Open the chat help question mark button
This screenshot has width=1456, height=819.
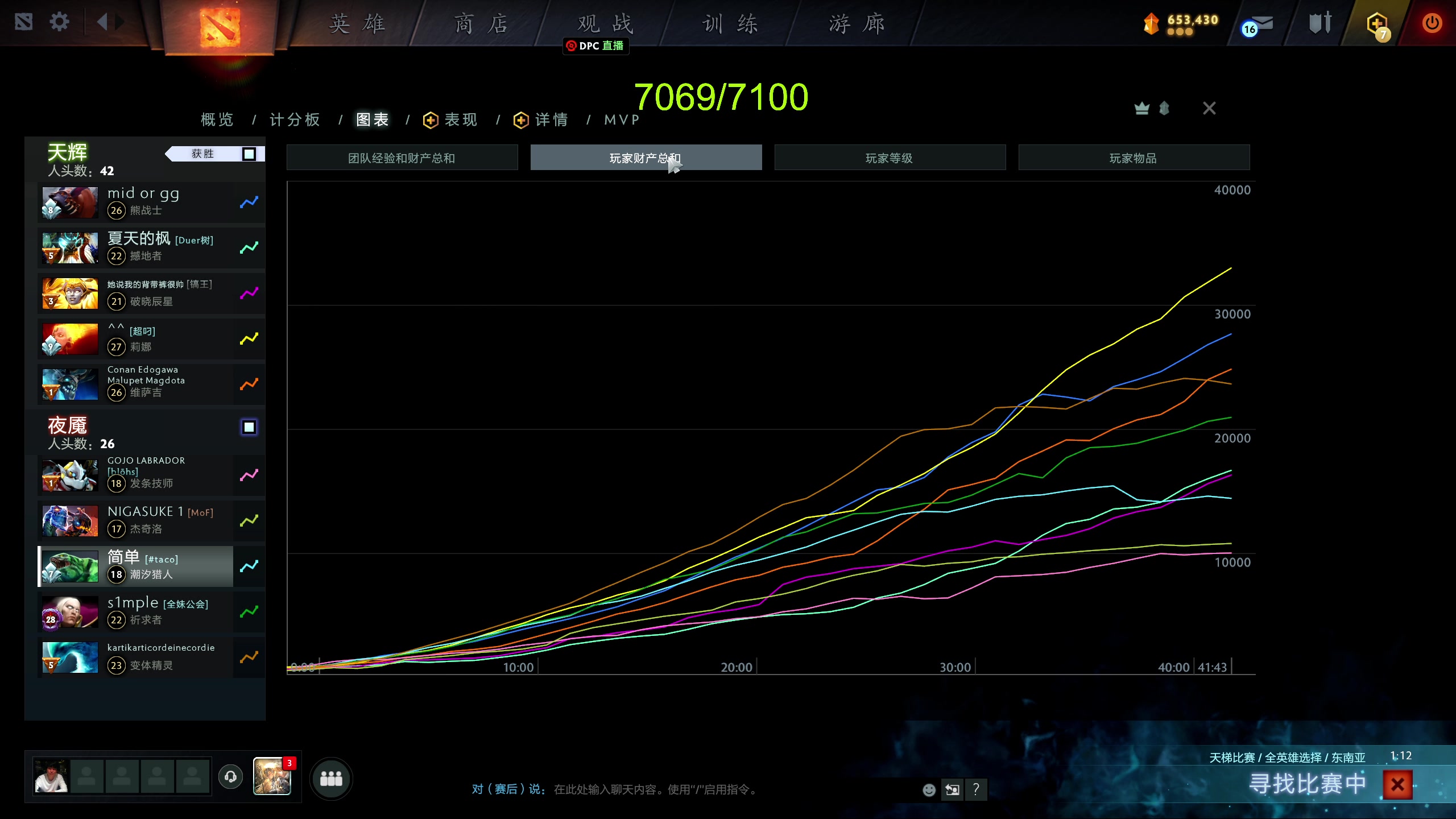click(976, 789)
